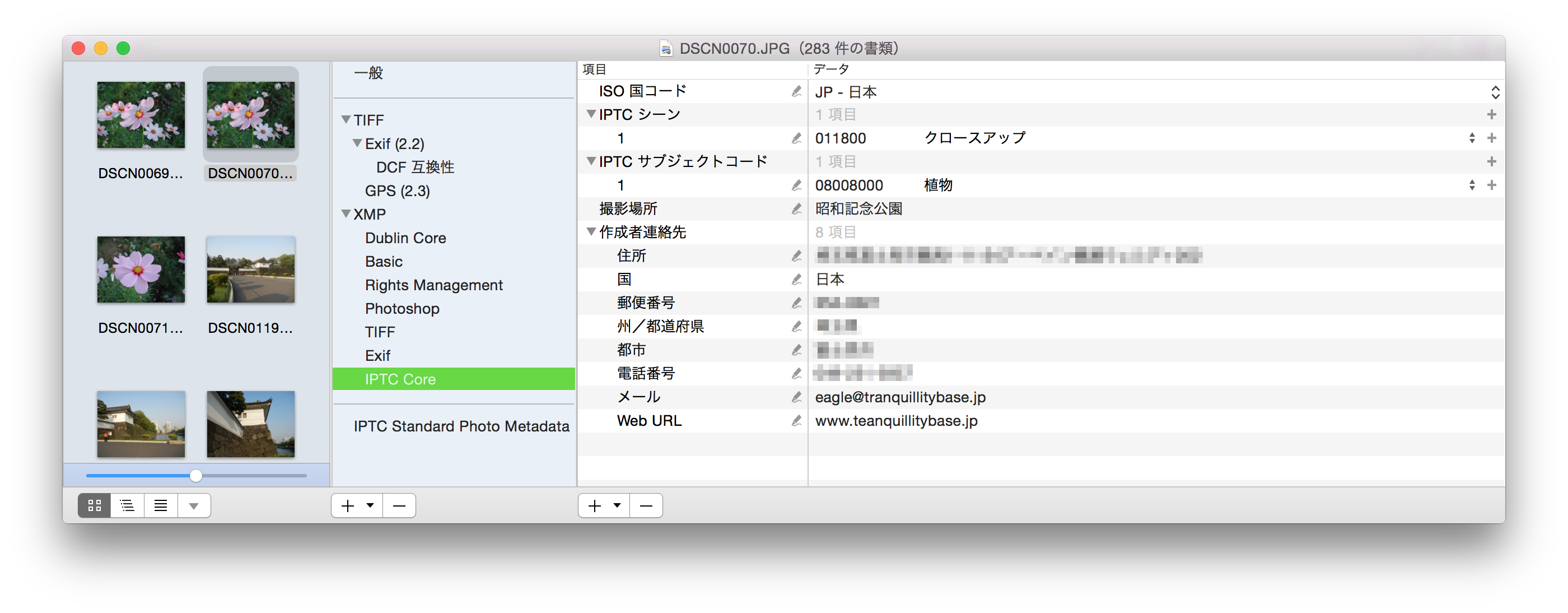
Task: Open stepper for scene code 011800
Action: 1472,138
